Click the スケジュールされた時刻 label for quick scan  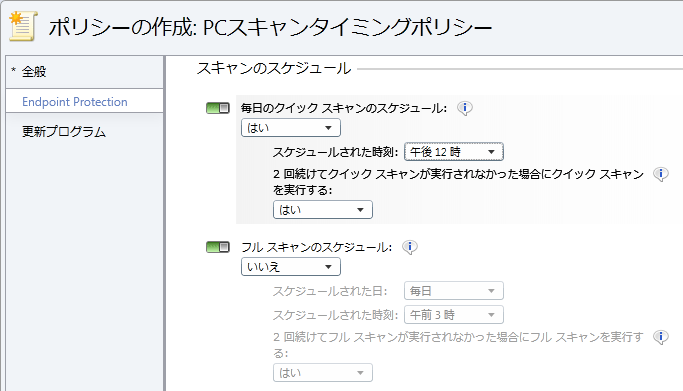(335, 152)
